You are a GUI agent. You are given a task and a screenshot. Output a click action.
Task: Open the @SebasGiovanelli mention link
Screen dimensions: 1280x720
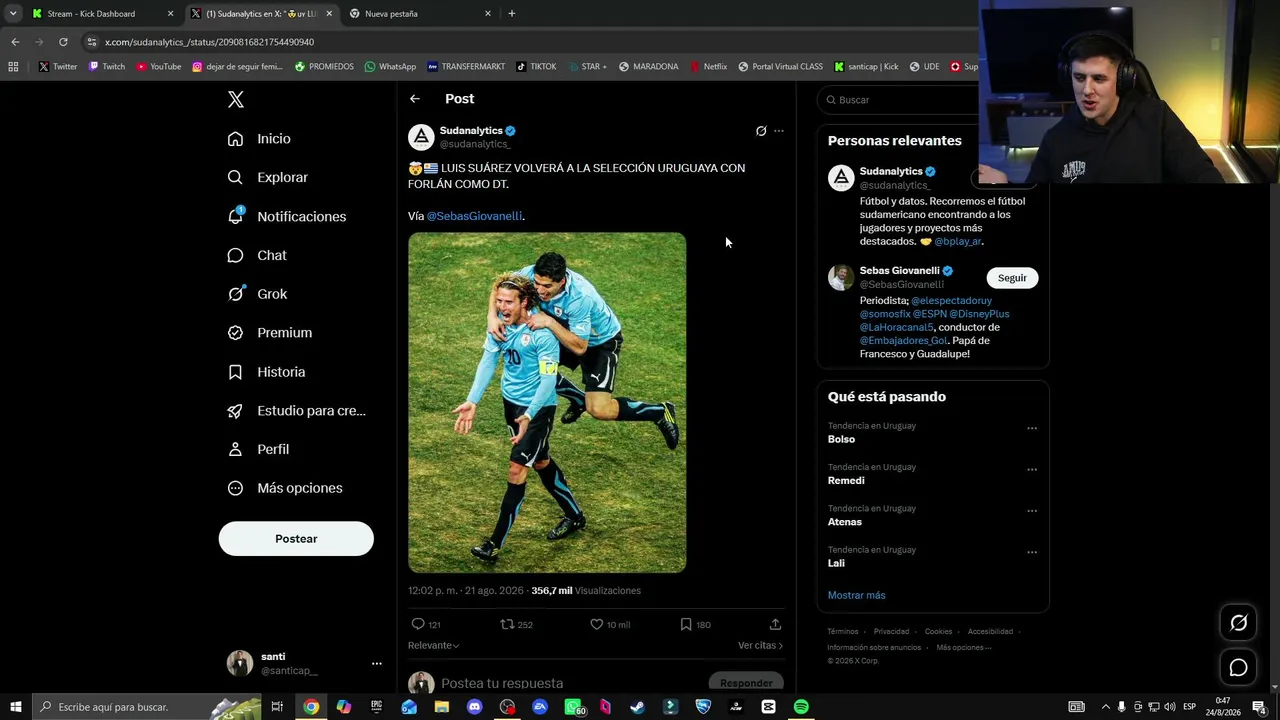[474, 216]
